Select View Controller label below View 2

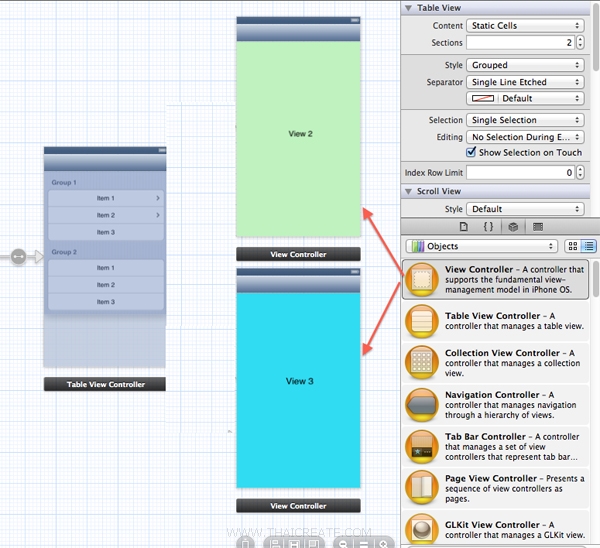point(298,254)
